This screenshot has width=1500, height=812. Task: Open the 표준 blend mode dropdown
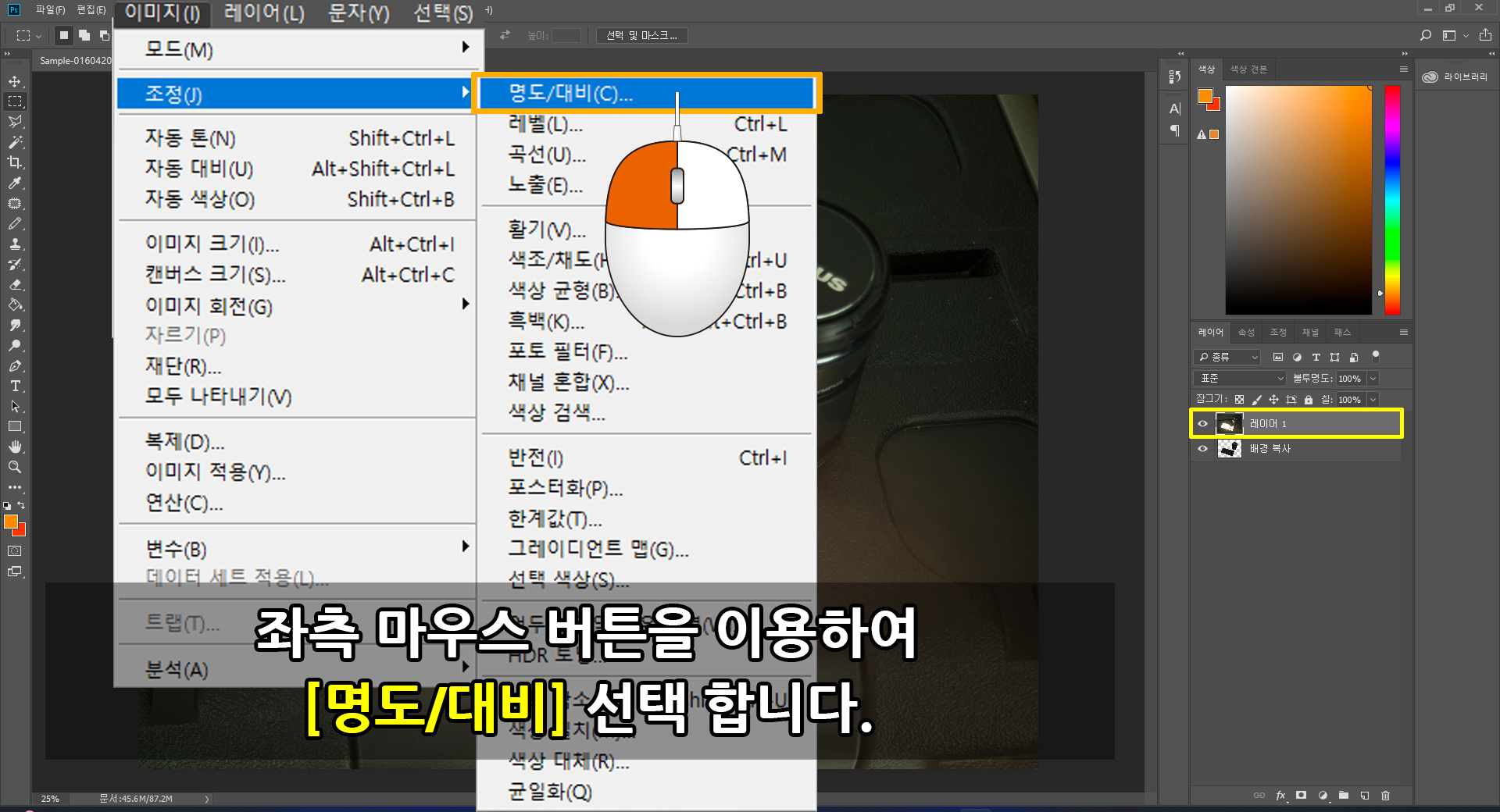(x=1240, y=378)
